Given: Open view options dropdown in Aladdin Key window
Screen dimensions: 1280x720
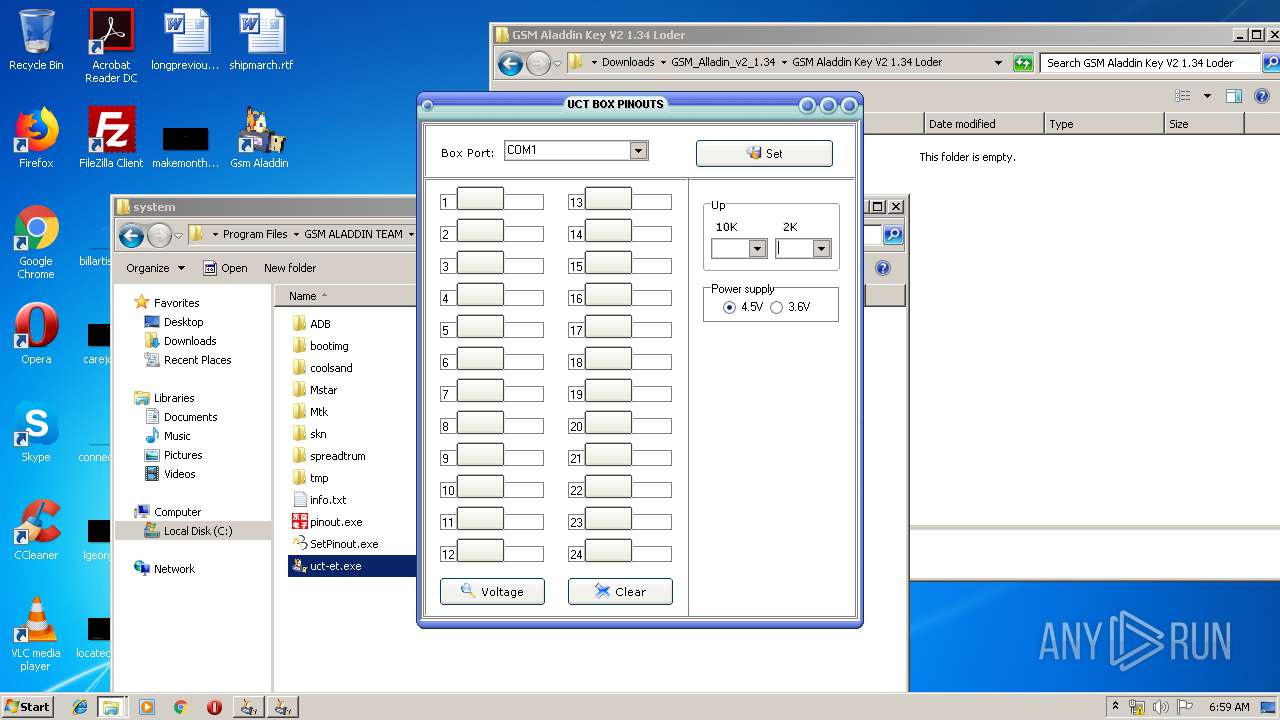Looking at the screenshot, I should [x=1207, y=96].
